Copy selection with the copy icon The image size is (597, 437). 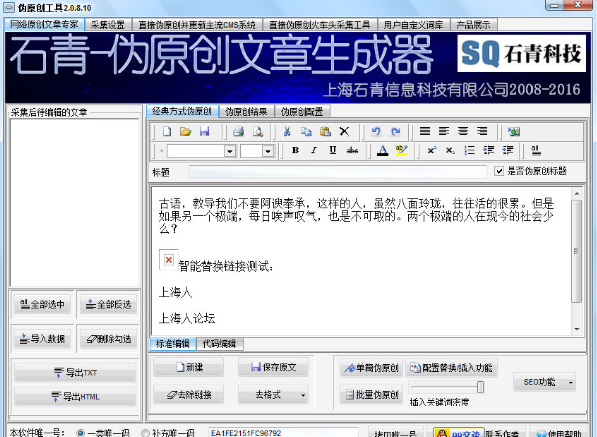click(306, 132)
